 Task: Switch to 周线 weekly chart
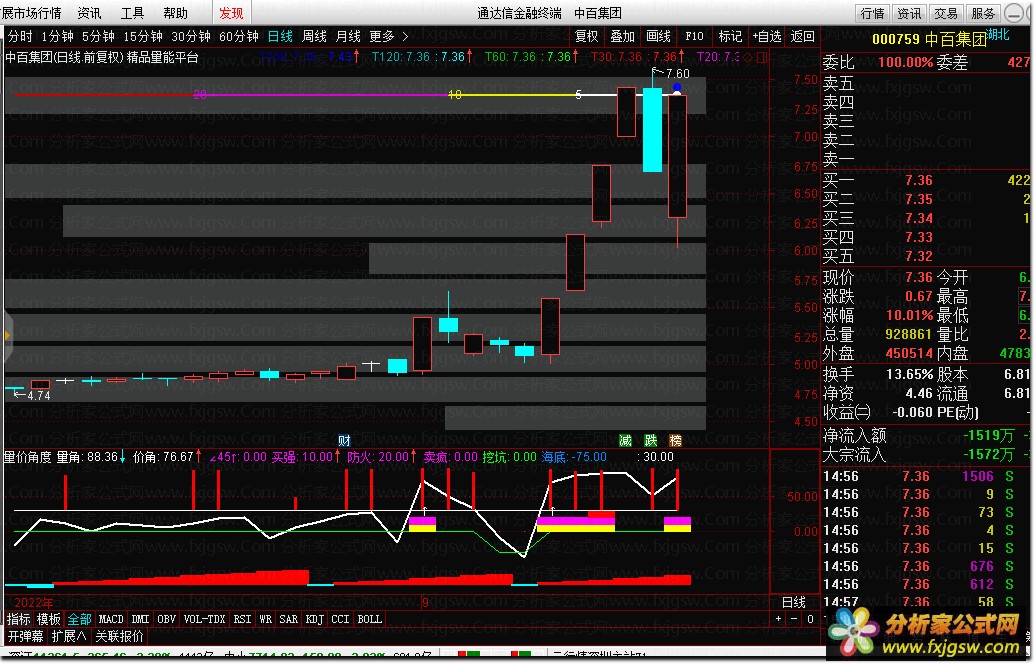coord(314,36)
